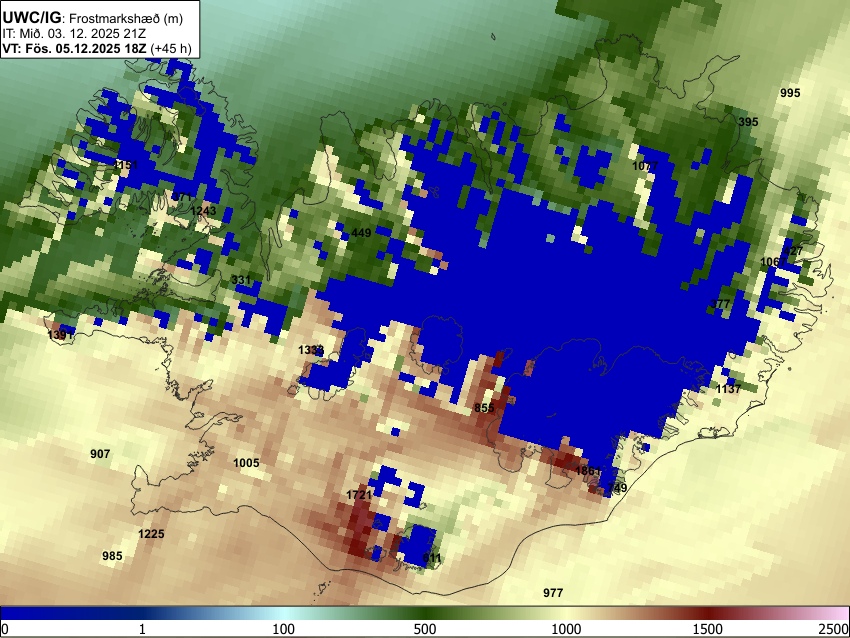The width and height of the screenshot is (850, 638).
Task: Click the legend tick label 500
Action: click(425, 629)
